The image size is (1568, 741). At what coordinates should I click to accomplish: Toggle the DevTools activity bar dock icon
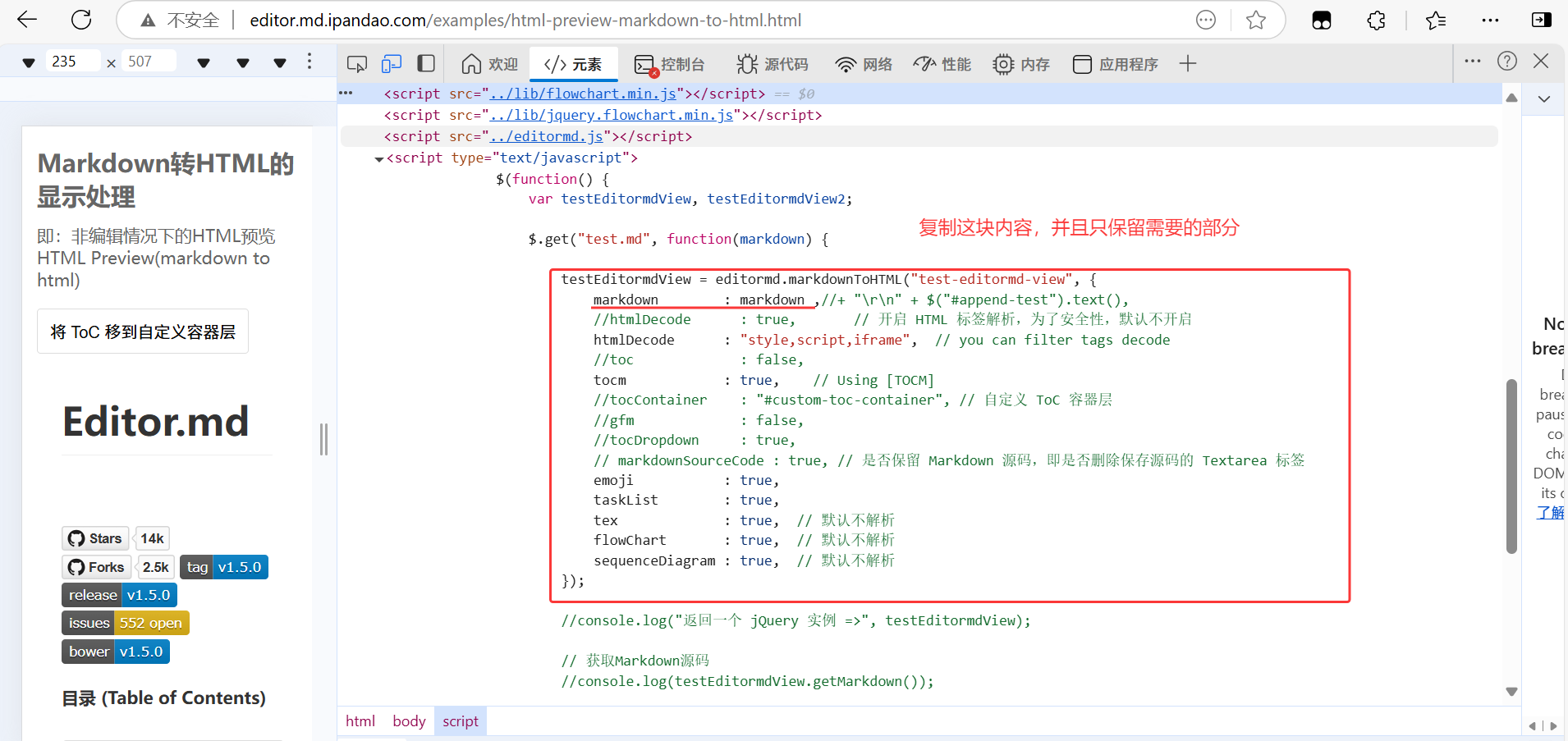coord(426,63)
